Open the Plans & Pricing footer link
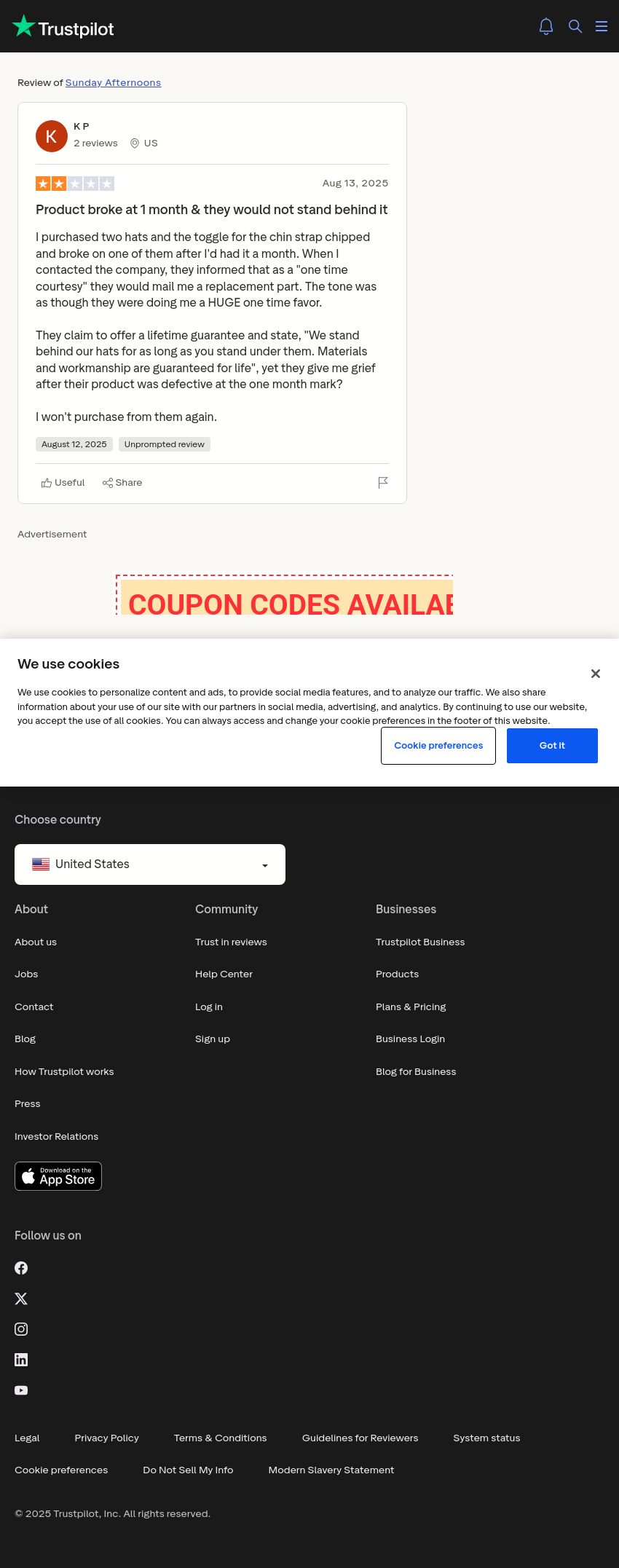 tap(411, 1006)
